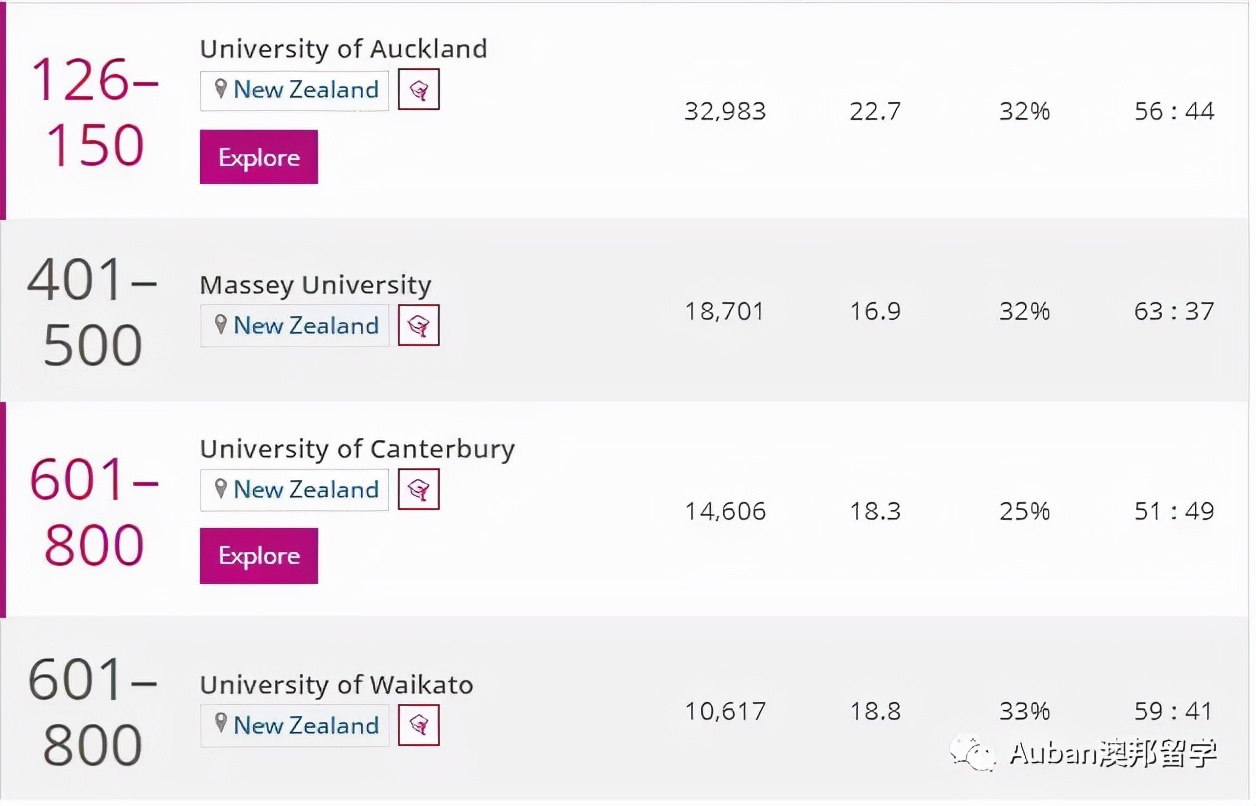Select New Zealand link under University of Auckland
Viewport: 1256px width, 806px height.
[306, 90]
